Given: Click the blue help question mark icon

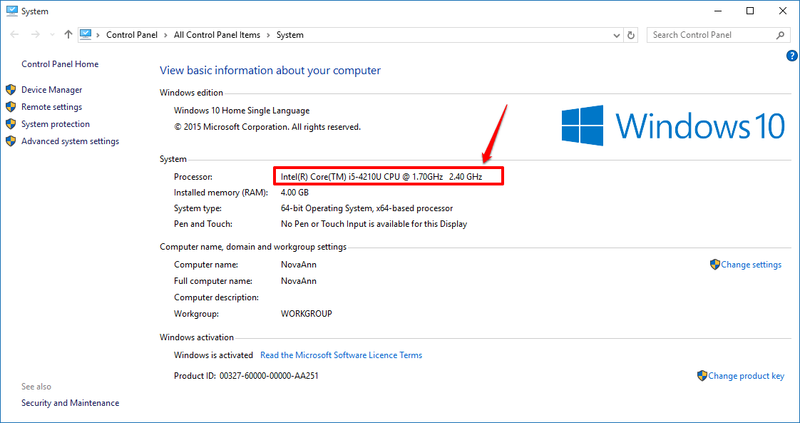Looking at the screenshot, I should click(791, 56).
